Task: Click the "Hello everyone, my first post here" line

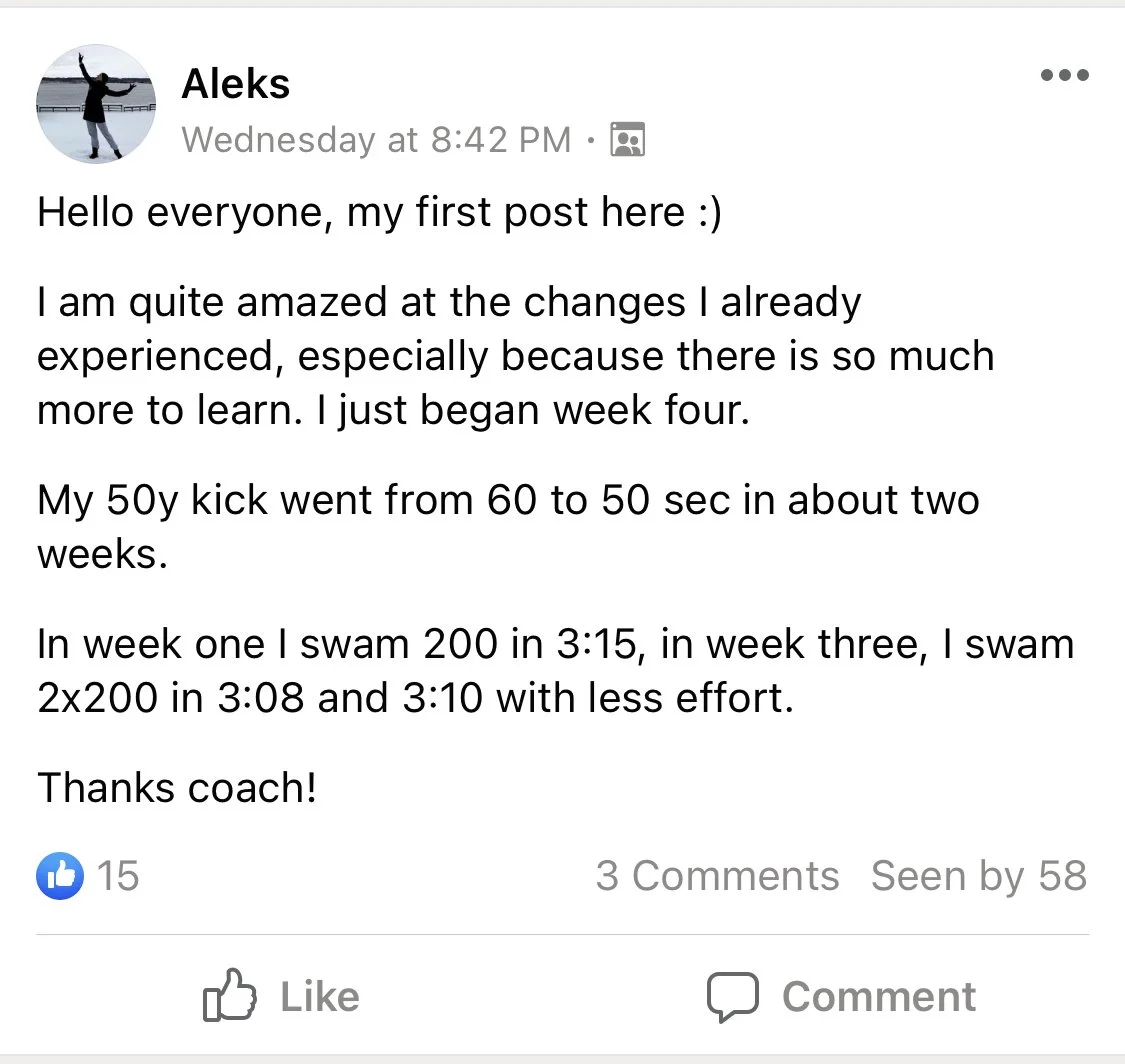Action: coord(378,212)
